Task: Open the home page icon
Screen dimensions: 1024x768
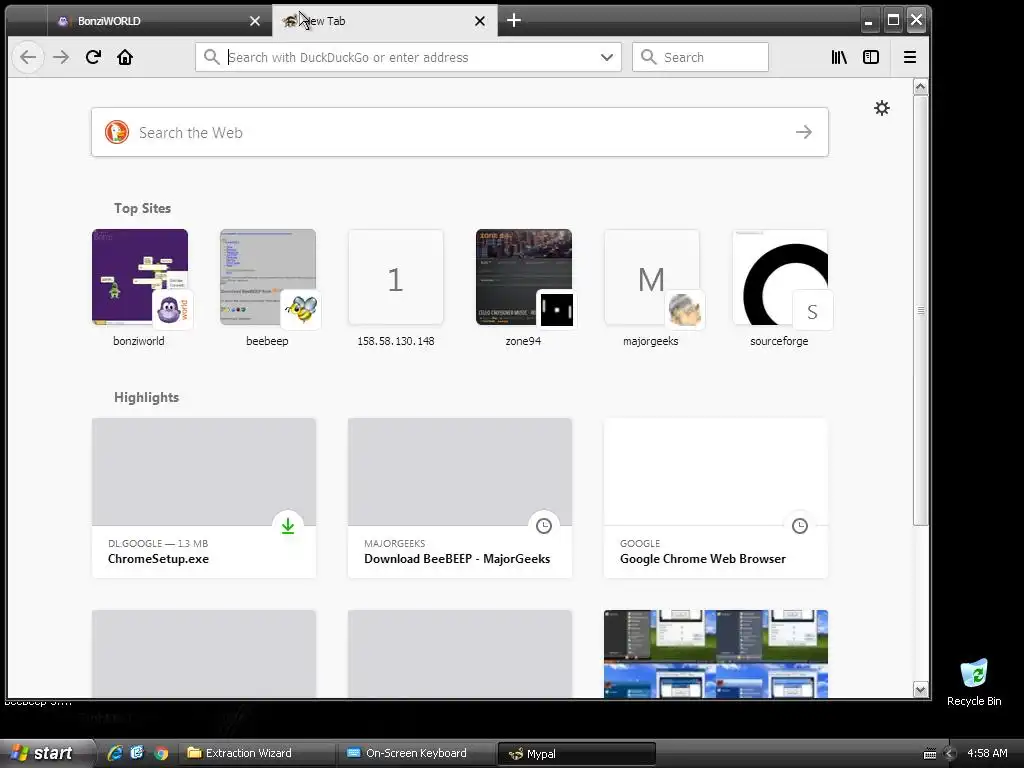Action: pos(125,57)
